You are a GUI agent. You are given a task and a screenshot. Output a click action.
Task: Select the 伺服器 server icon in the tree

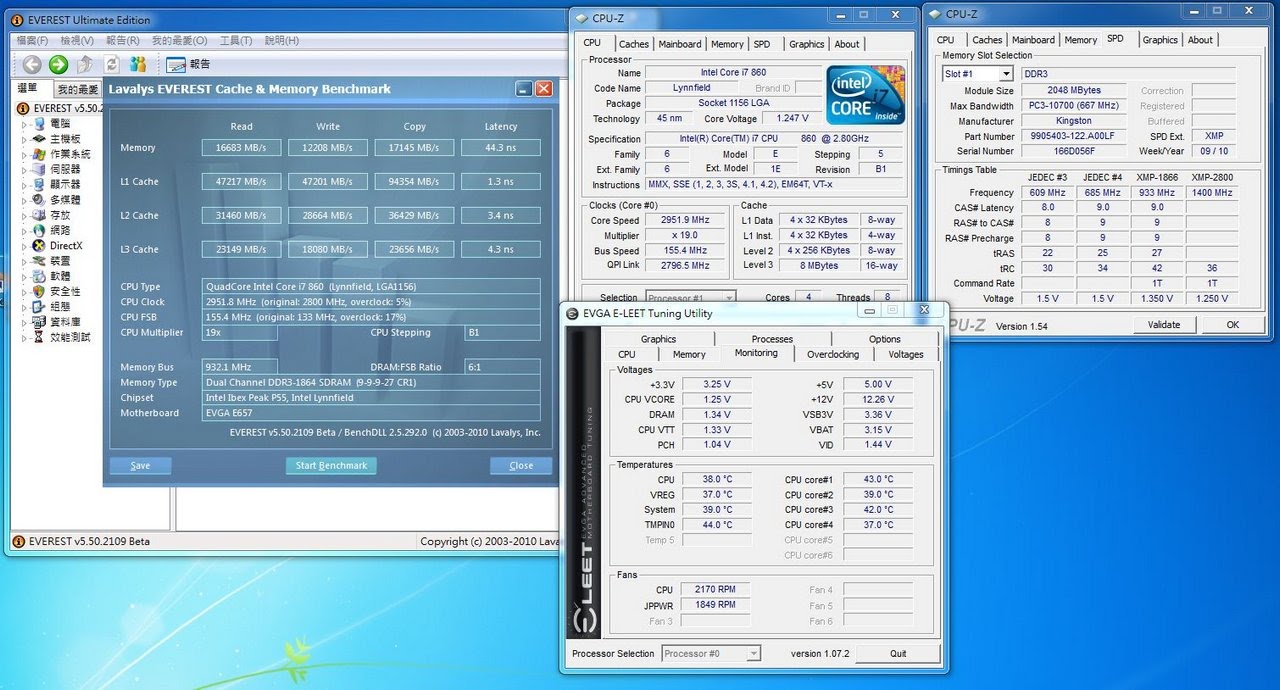point(40,169)
